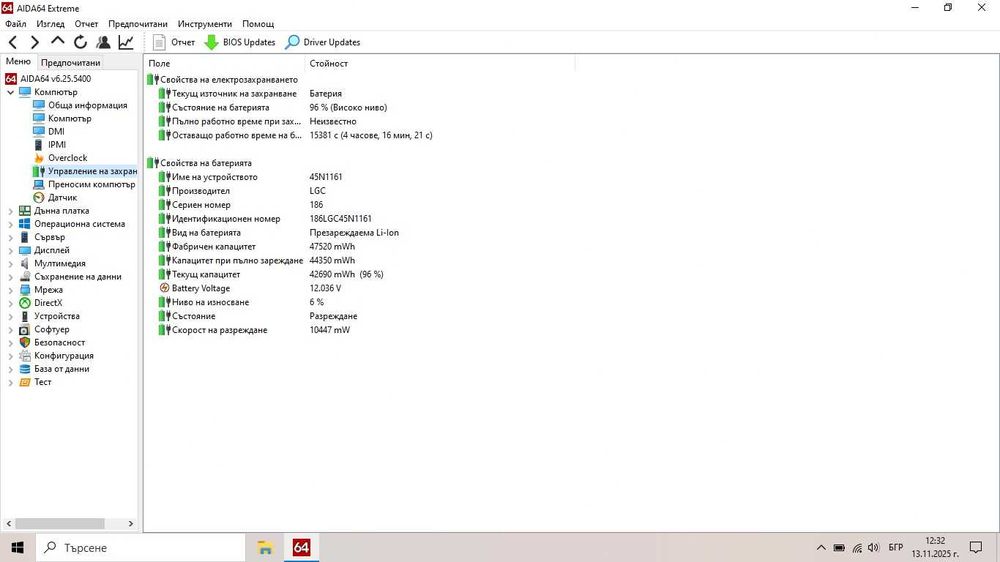Select the IPMI tree item
1000x562 pixels.
pos(50,145)
